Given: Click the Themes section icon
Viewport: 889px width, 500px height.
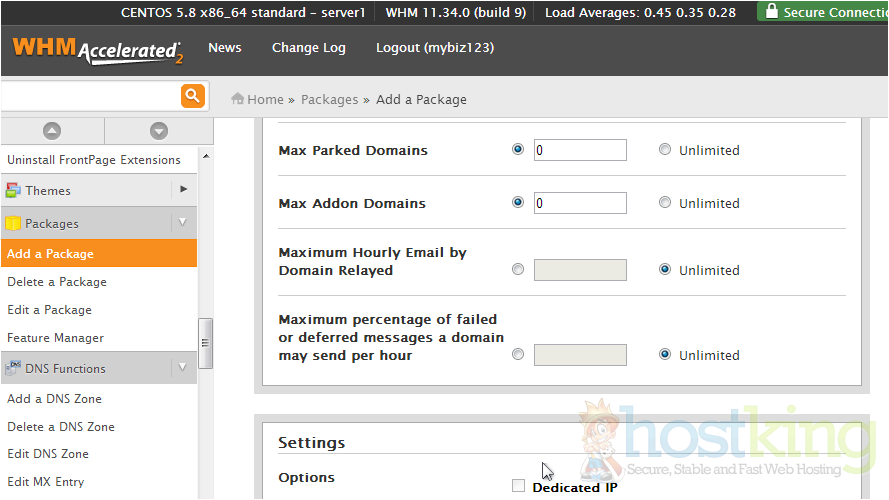Looking at the screenshot, I should pos(13,190).
